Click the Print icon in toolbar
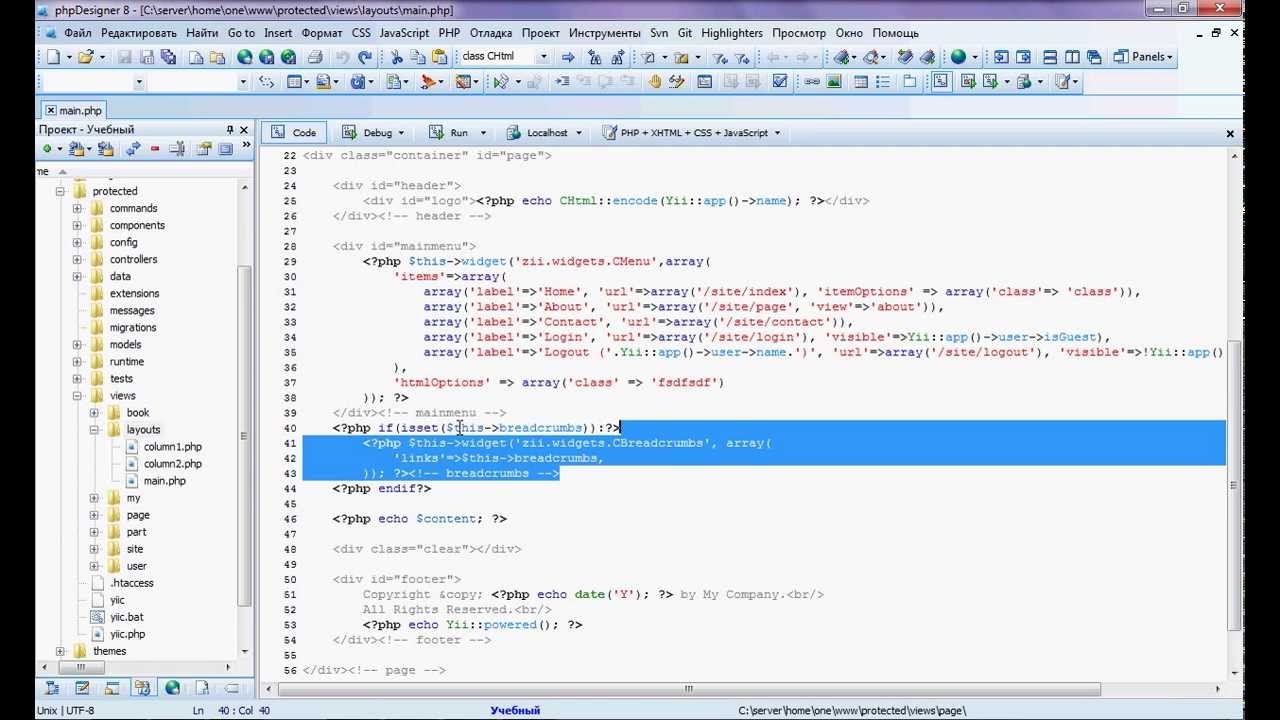This screenshot has width=1280, height=720. coord(315,57)
